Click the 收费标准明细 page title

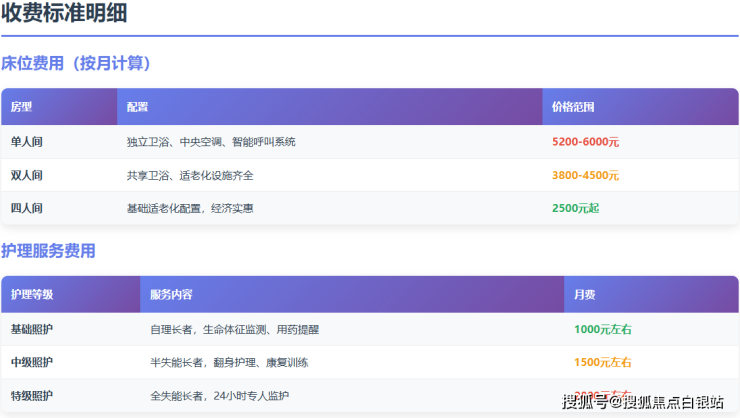[x=64, y=14]
